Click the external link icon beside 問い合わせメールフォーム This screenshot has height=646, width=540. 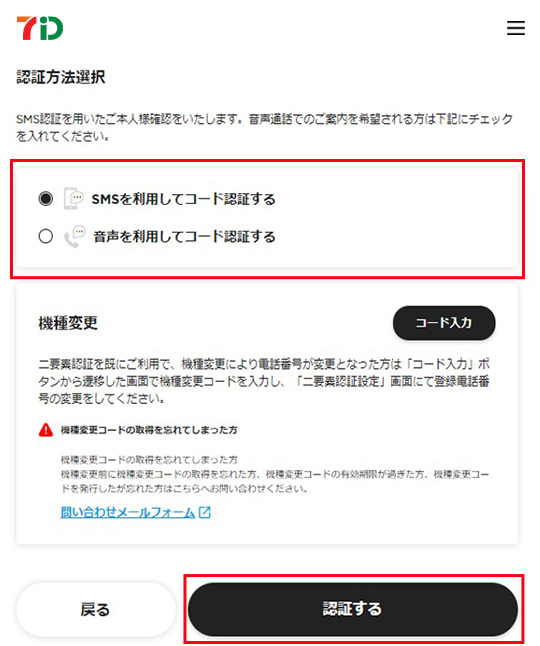205,512
